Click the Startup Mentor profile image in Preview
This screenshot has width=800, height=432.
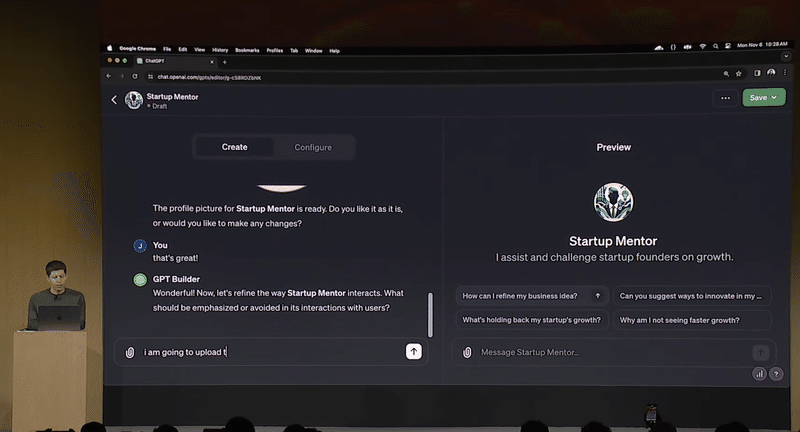[613, 202]
